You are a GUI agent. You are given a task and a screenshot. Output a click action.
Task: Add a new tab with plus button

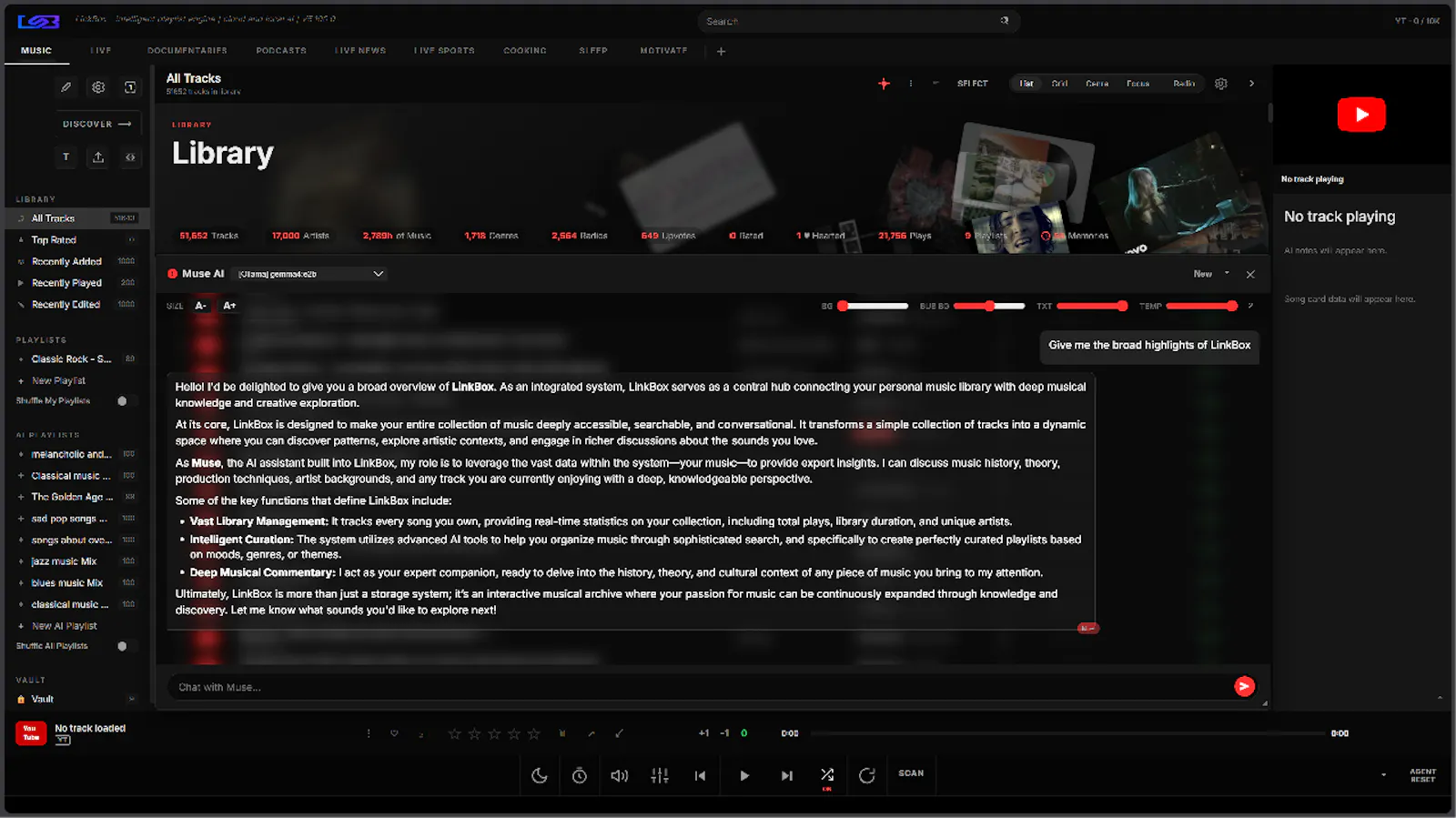pos(721,51)
